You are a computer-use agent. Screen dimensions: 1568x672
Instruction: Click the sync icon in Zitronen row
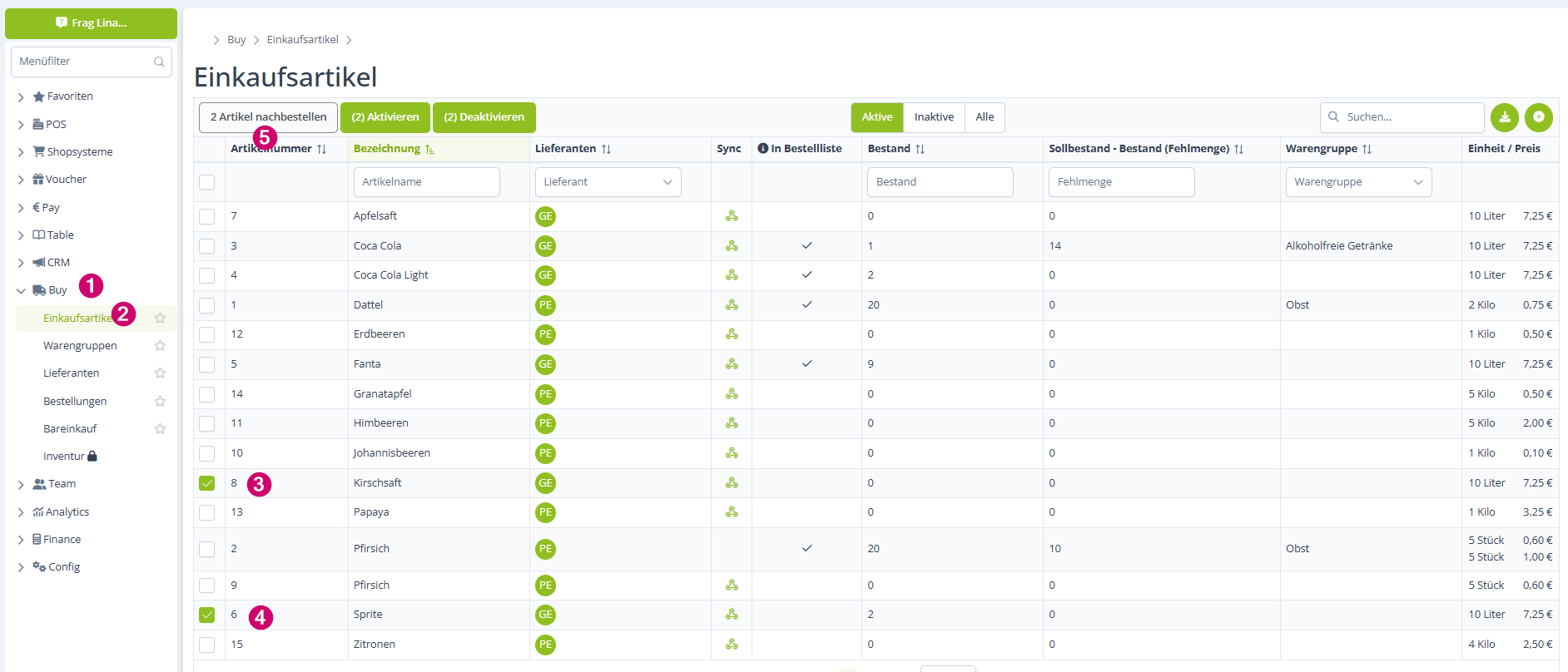click(x=732, y=645)
